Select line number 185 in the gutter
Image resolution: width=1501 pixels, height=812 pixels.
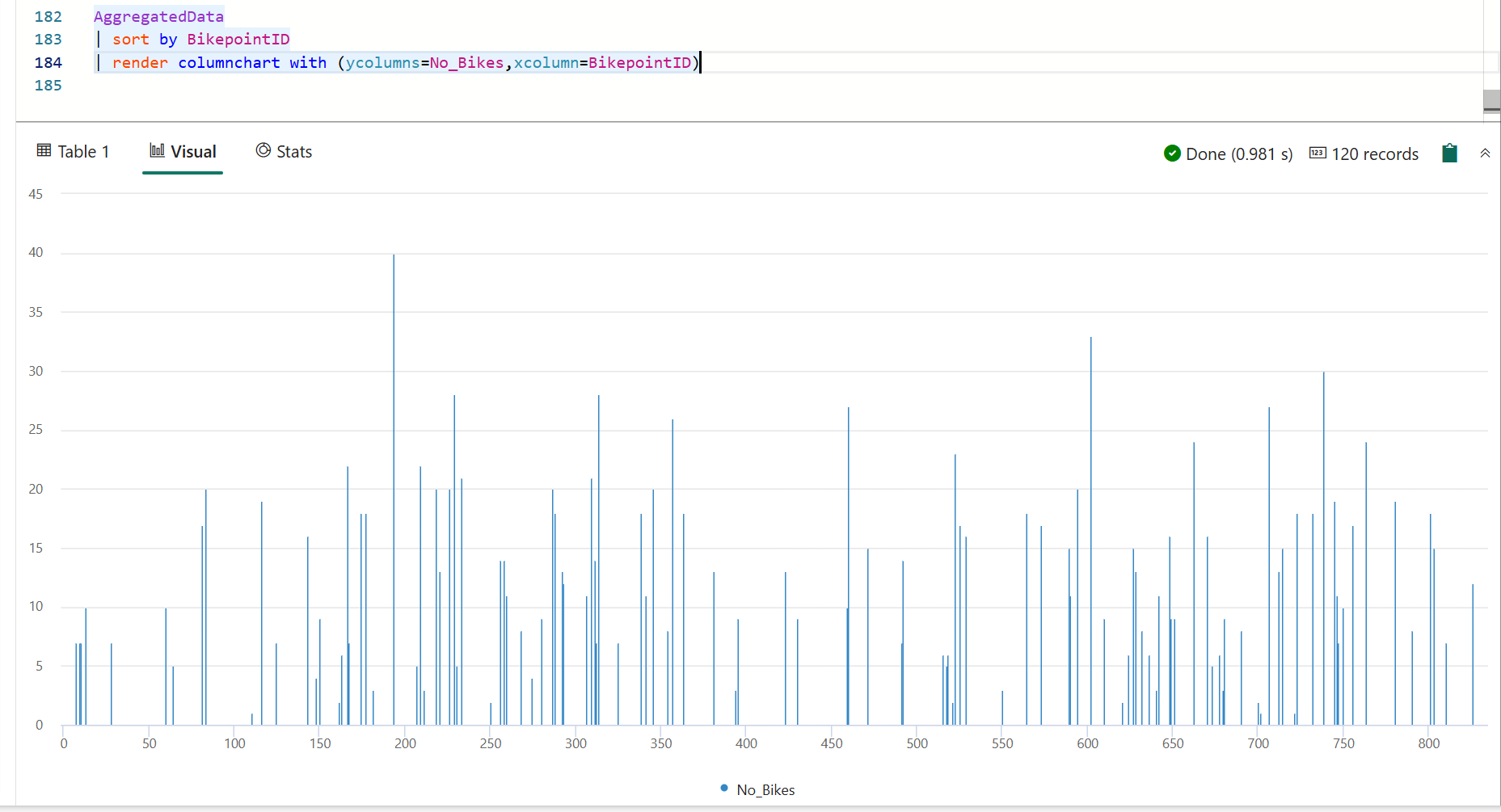coord(48,86)
